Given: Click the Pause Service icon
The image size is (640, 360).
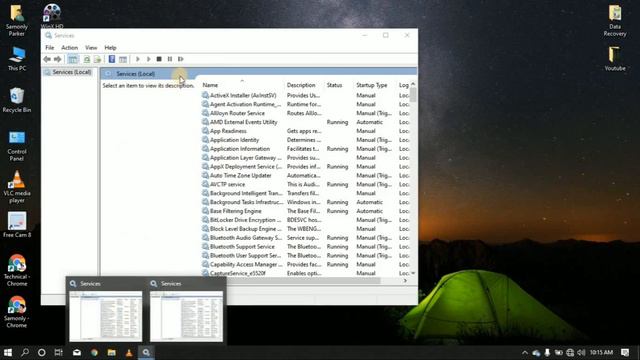Looking at the screenshot, I should 170,59.
